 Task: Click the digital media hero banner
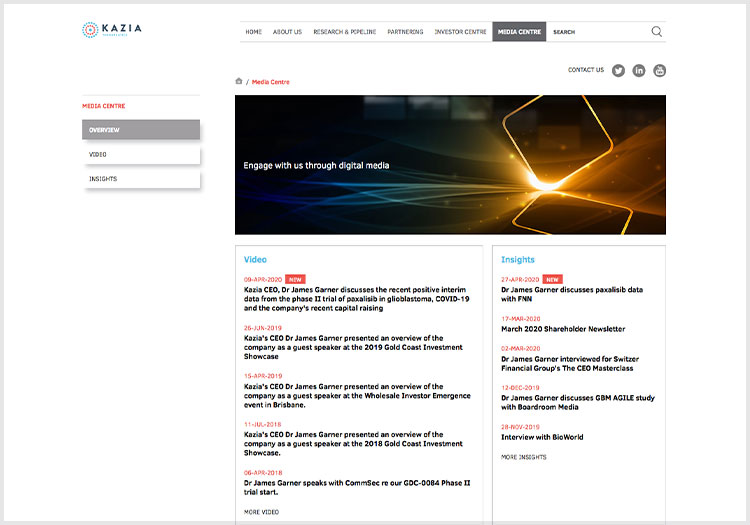coord(450,165)
